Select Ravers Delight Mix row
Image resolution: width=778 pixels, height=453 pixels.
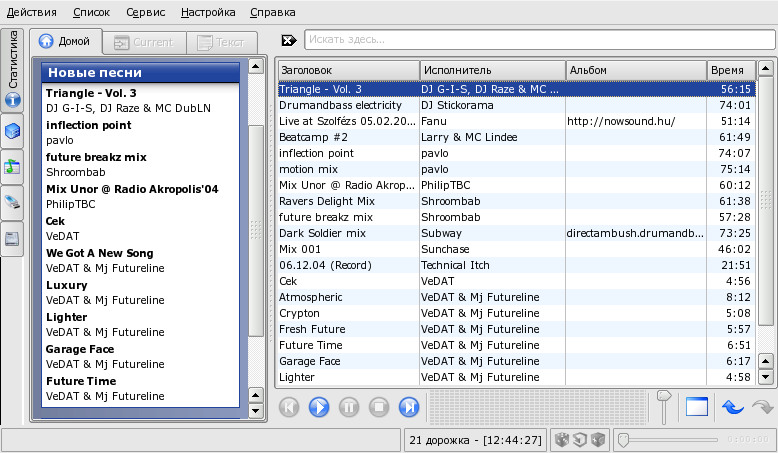tap(517, 201)
